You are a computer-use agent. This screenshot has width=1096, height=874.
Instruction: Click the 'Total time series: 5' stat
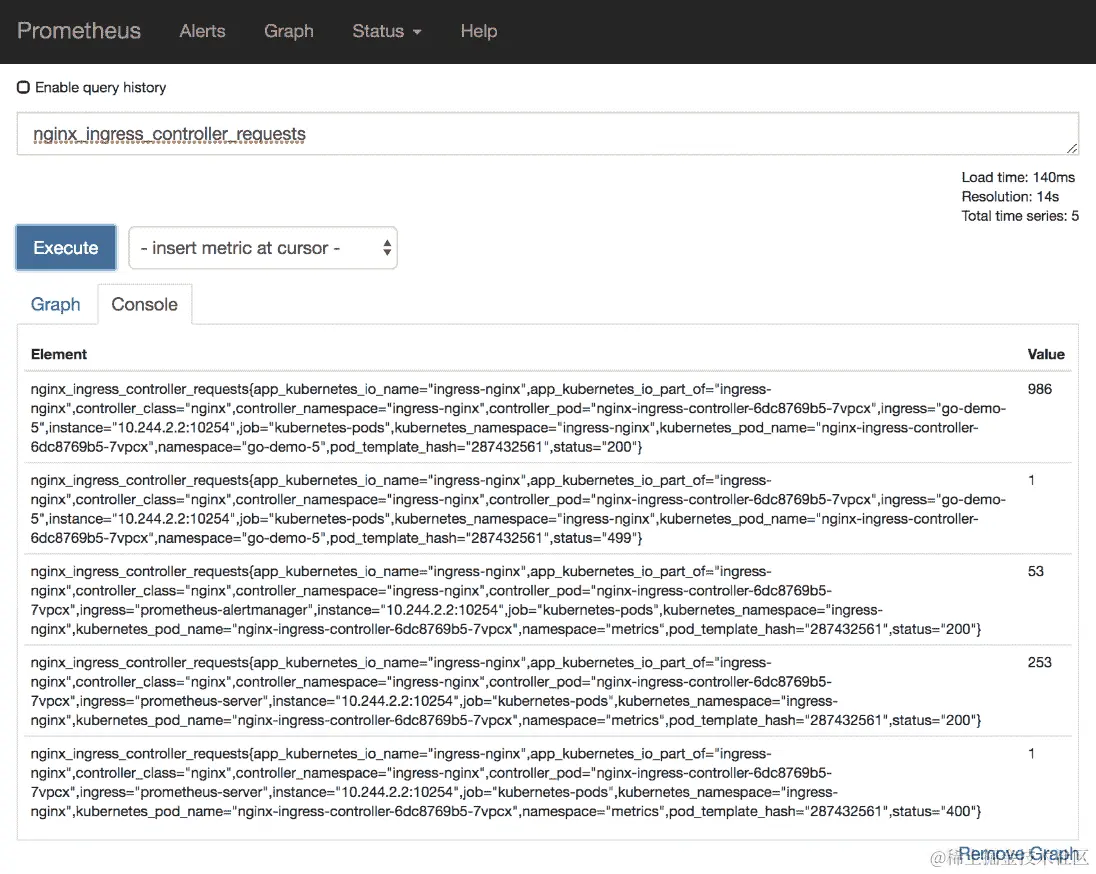tap(1020, 216)
